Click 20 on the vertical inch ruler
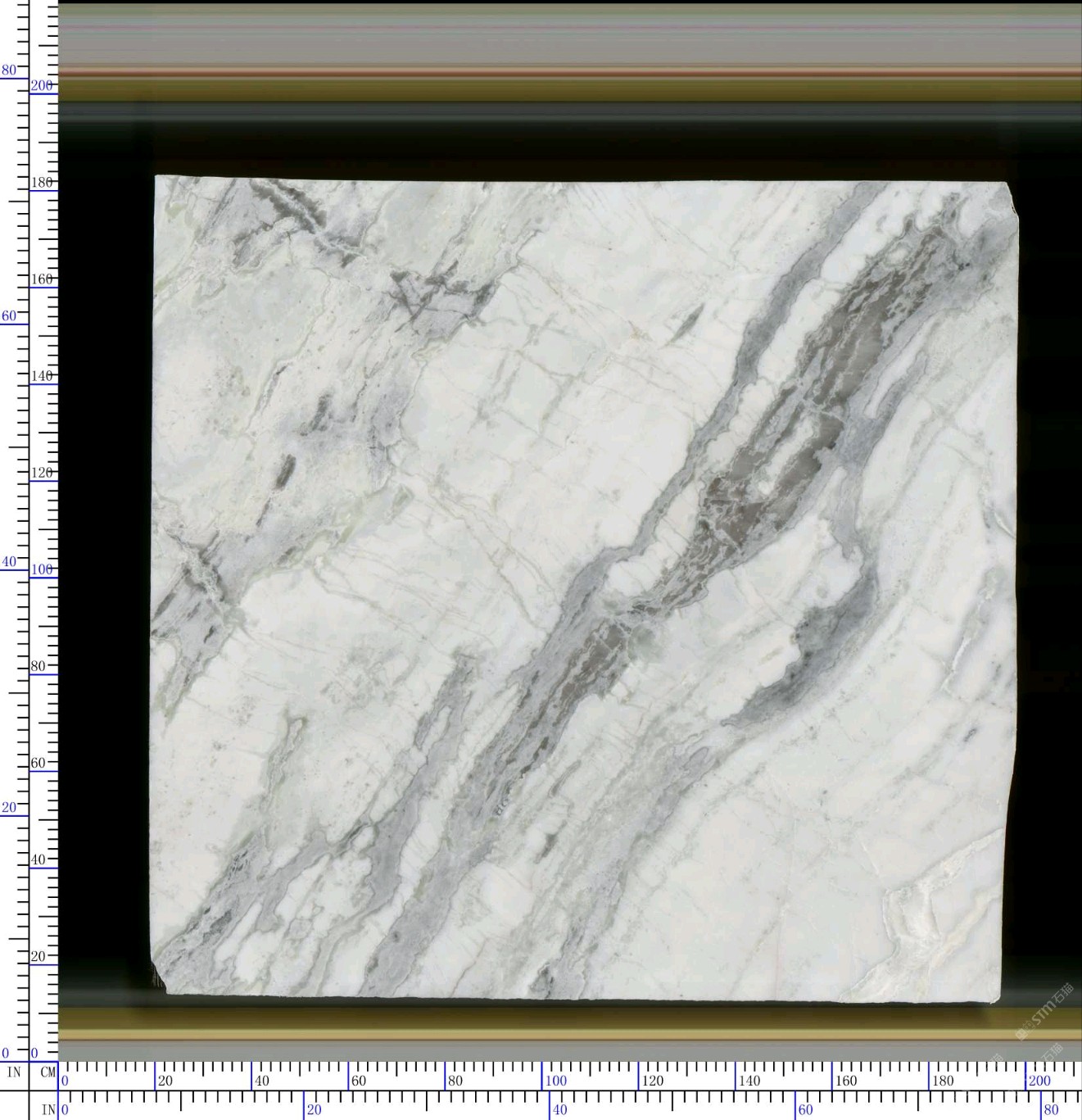This screenshot has width=1082, height=1120. coord(8,808)
